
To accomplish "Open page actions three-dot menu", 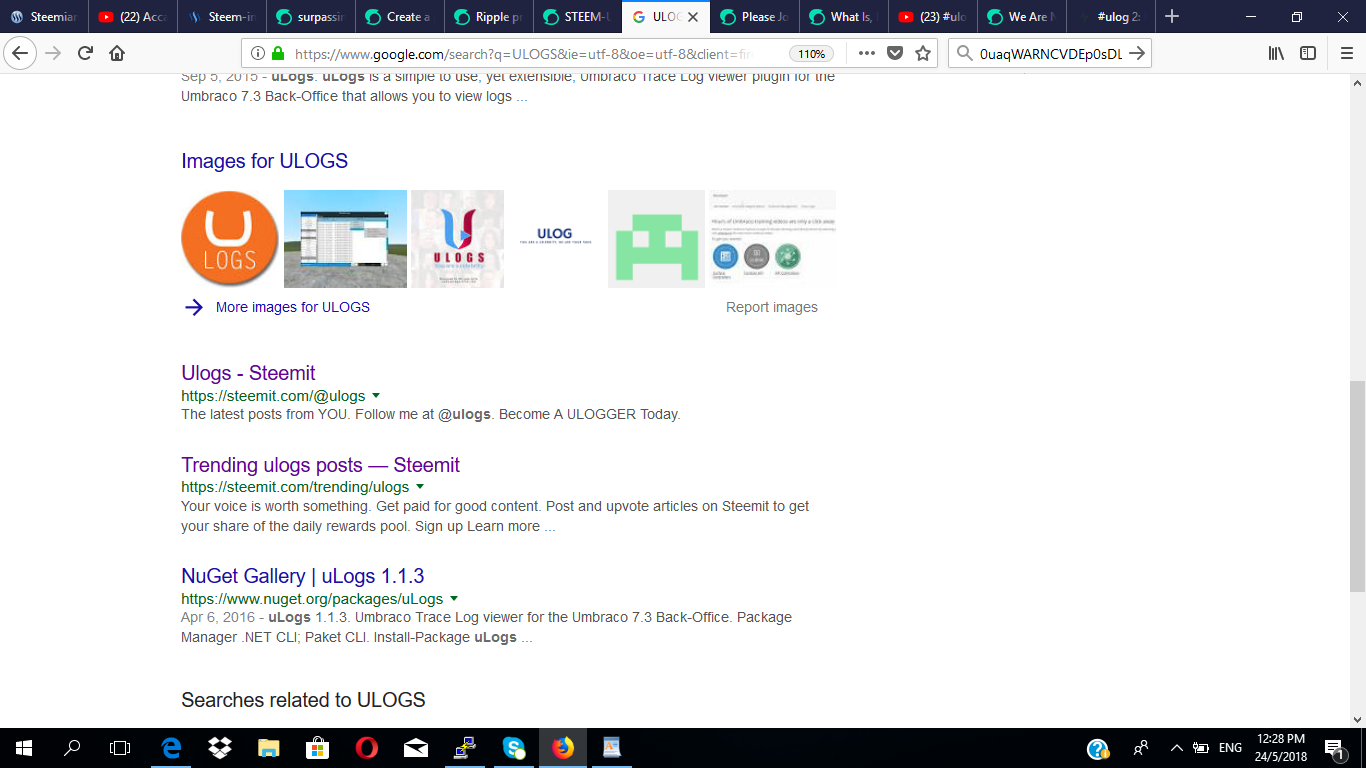I will pyautogui.click(x=867, y=53).
